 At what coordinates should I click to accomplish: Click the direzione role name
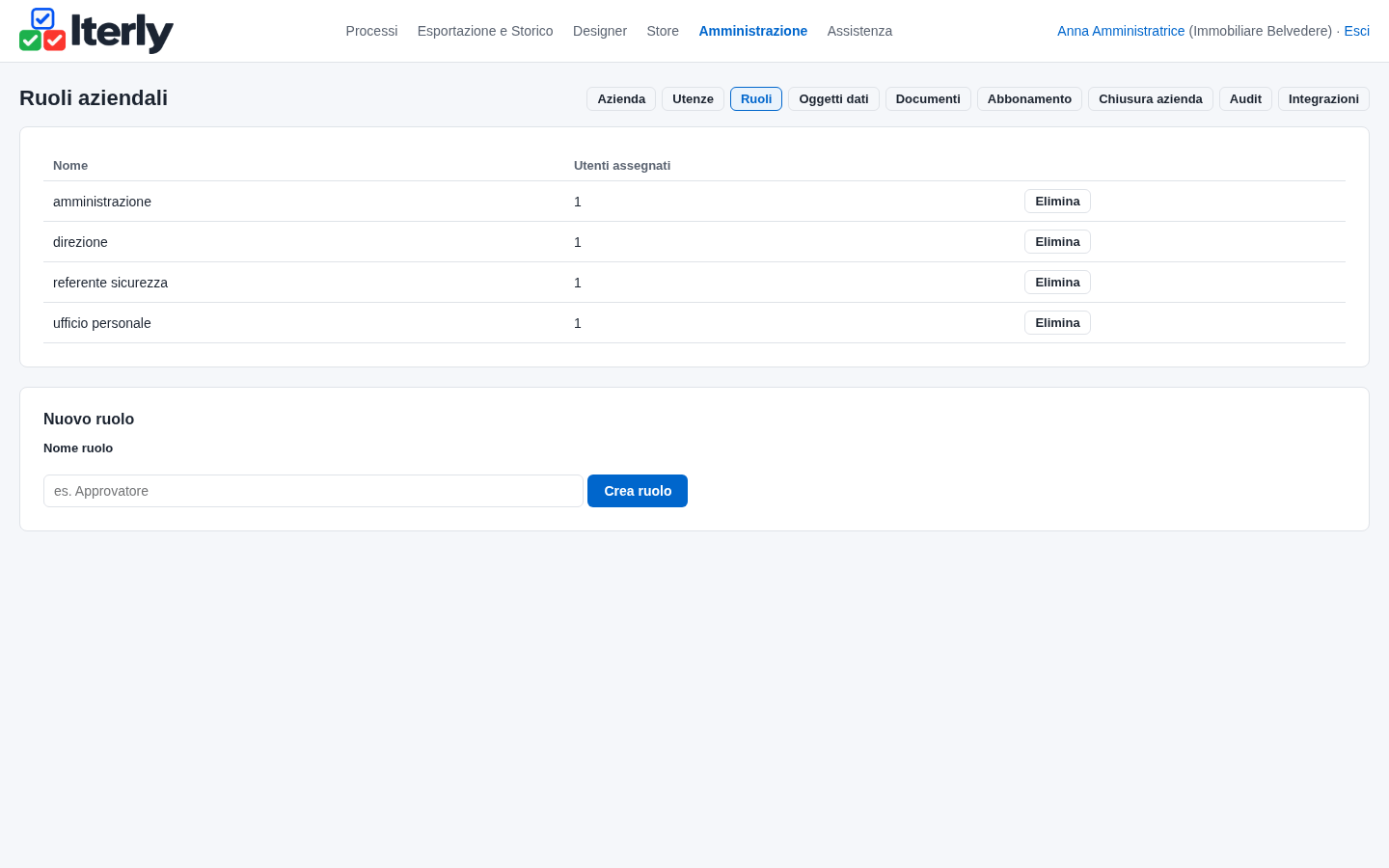80,242
